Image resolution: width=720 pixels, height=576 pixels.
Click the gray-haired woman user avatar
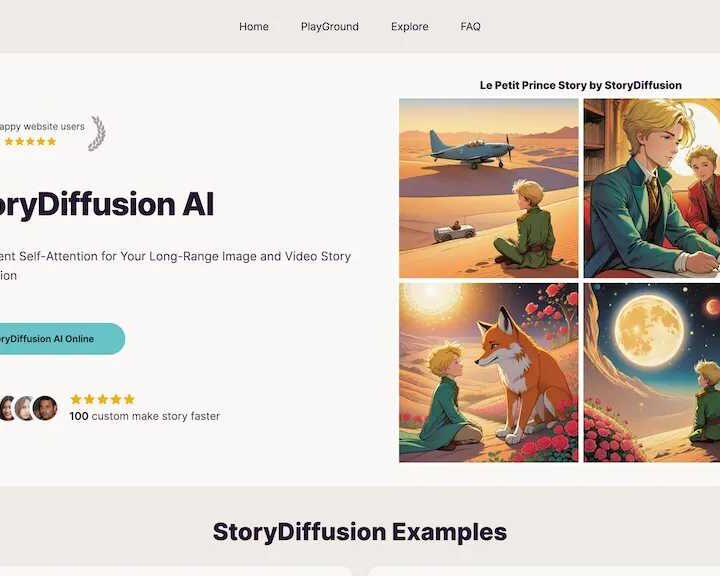click(x=23, y=408)
